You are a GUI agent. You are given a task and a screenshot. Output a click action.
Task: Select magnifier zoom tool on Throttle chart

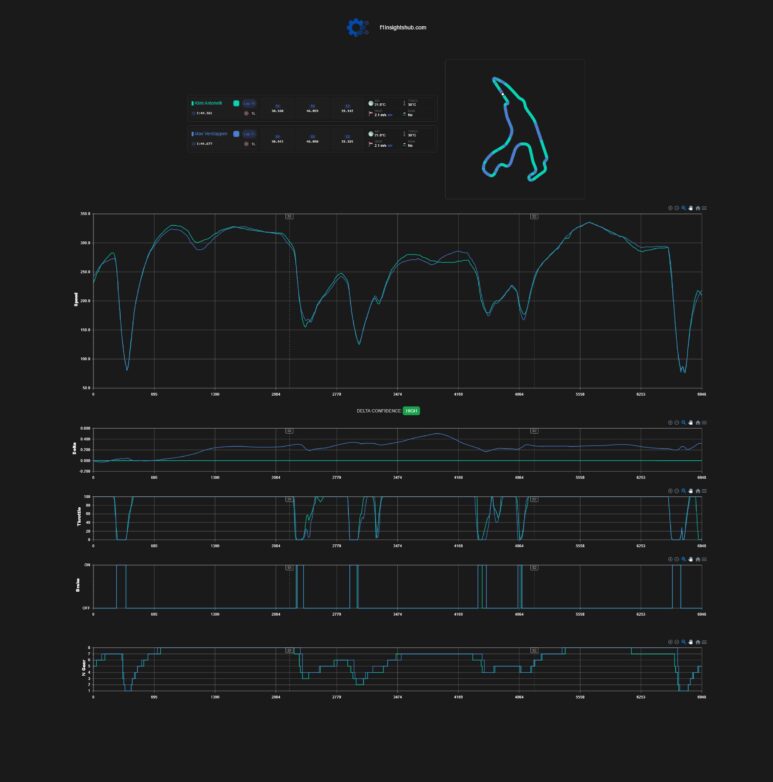[684, 491]
